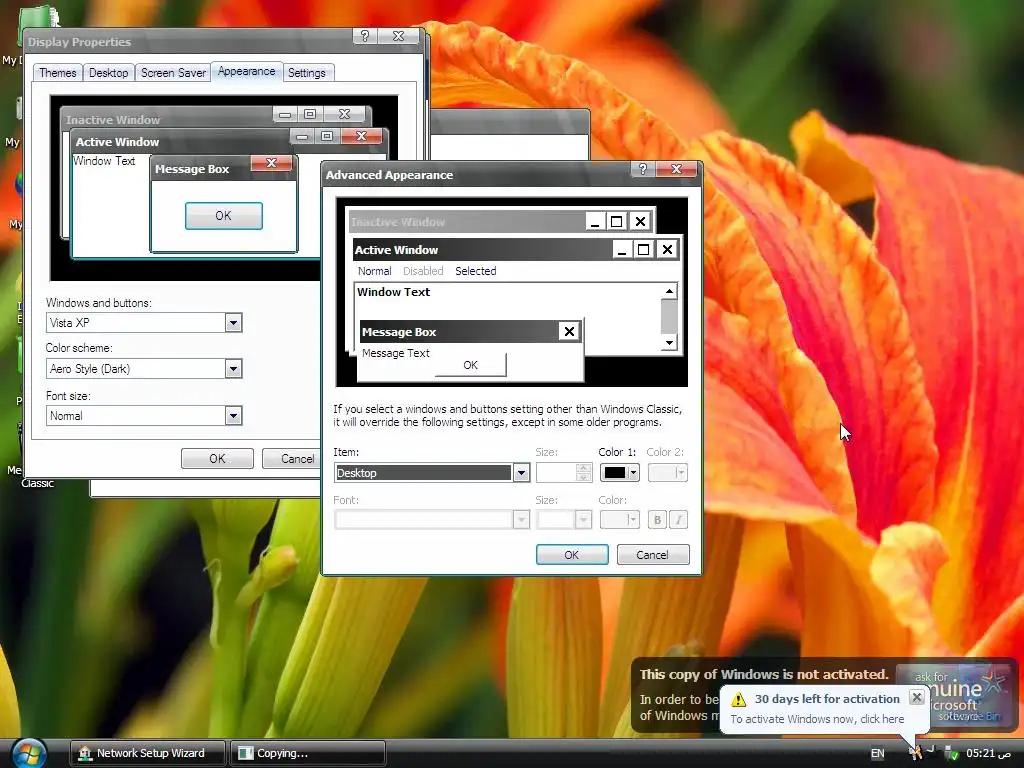Switch to the Desktop tab
The width and height of the screenshot is (1024, 768).
click(x=108, y=72)
